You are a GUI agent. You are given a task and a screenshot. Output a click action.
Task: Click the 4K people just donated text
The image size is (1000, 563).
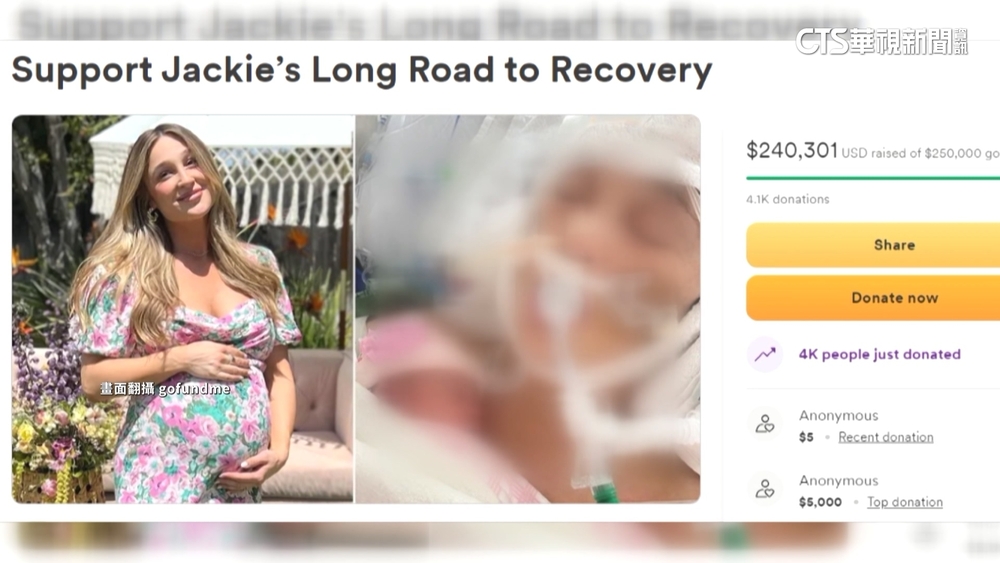(879, 355)
